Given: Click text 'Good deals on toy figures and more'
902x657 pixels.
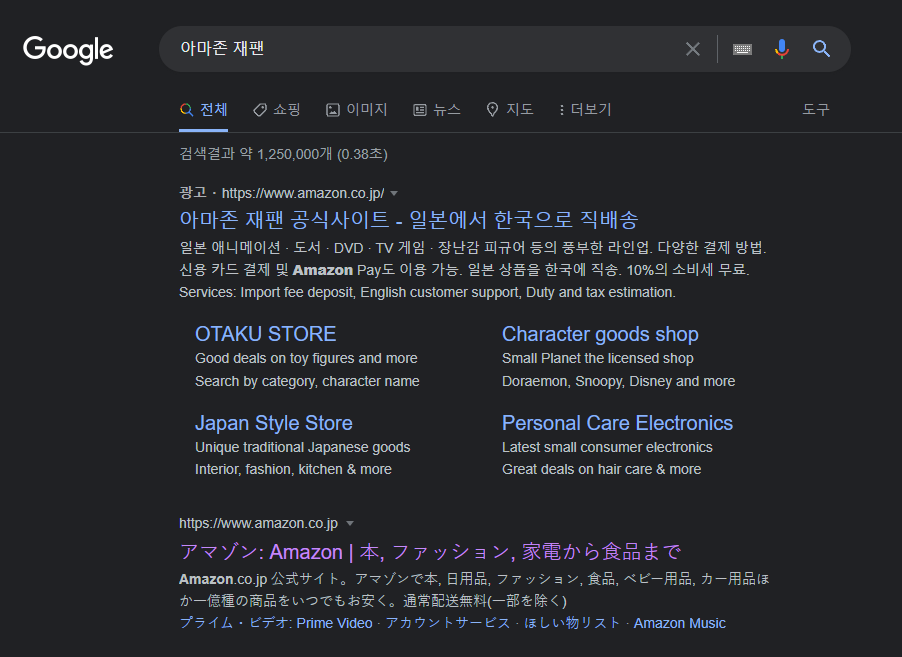Looking at the screenshot, I should [x=306, y=358].
